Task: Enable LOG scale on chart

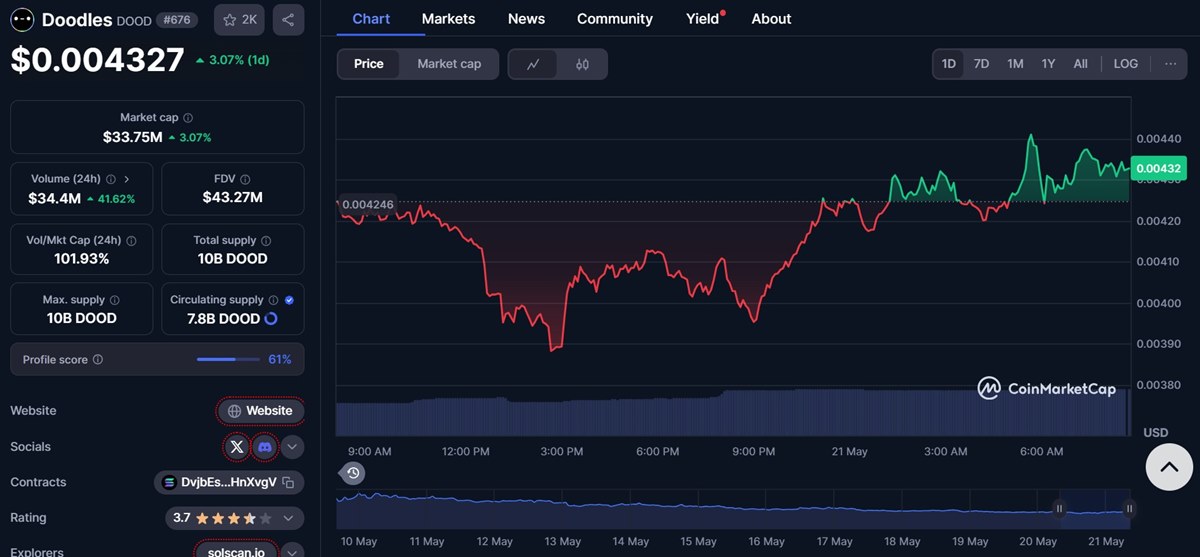Action: point(1125,64)
